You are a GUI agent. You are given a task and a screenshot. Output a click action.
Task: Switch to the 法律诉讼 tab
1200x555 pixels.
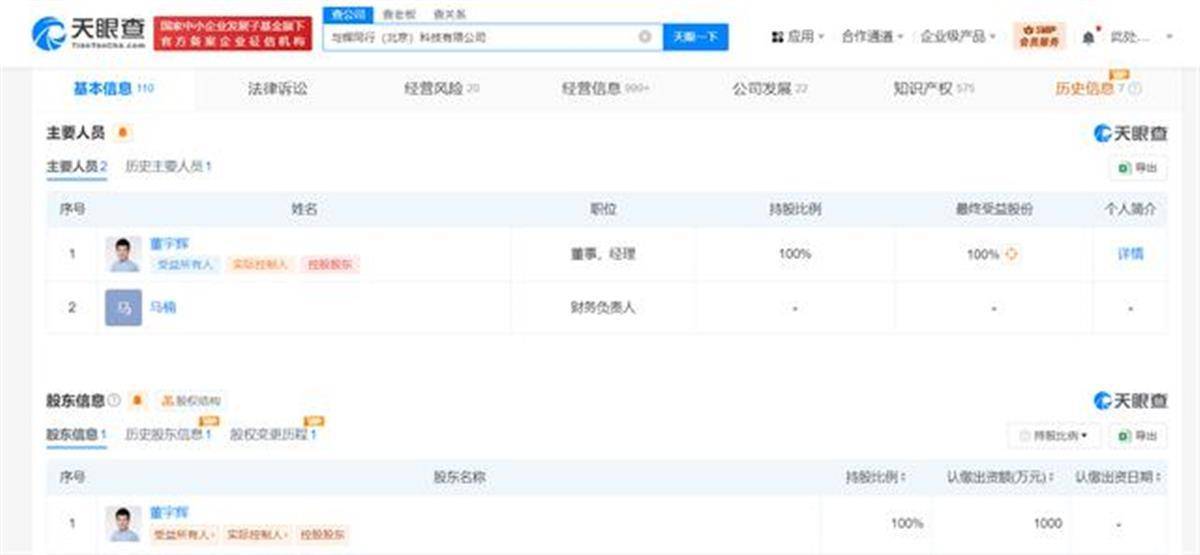coord(277,89)
